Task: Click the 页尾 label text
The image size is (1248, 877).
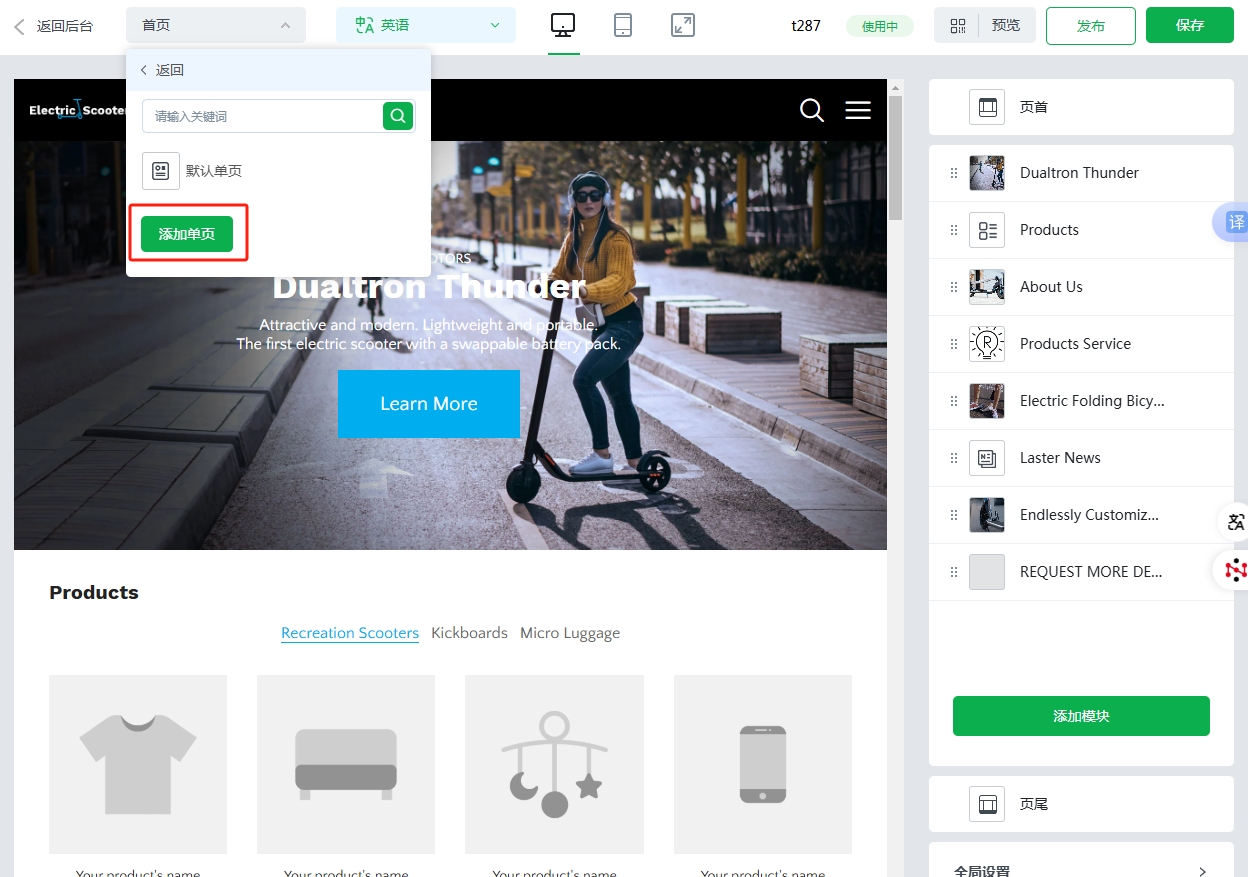Action: [1034, 804]
